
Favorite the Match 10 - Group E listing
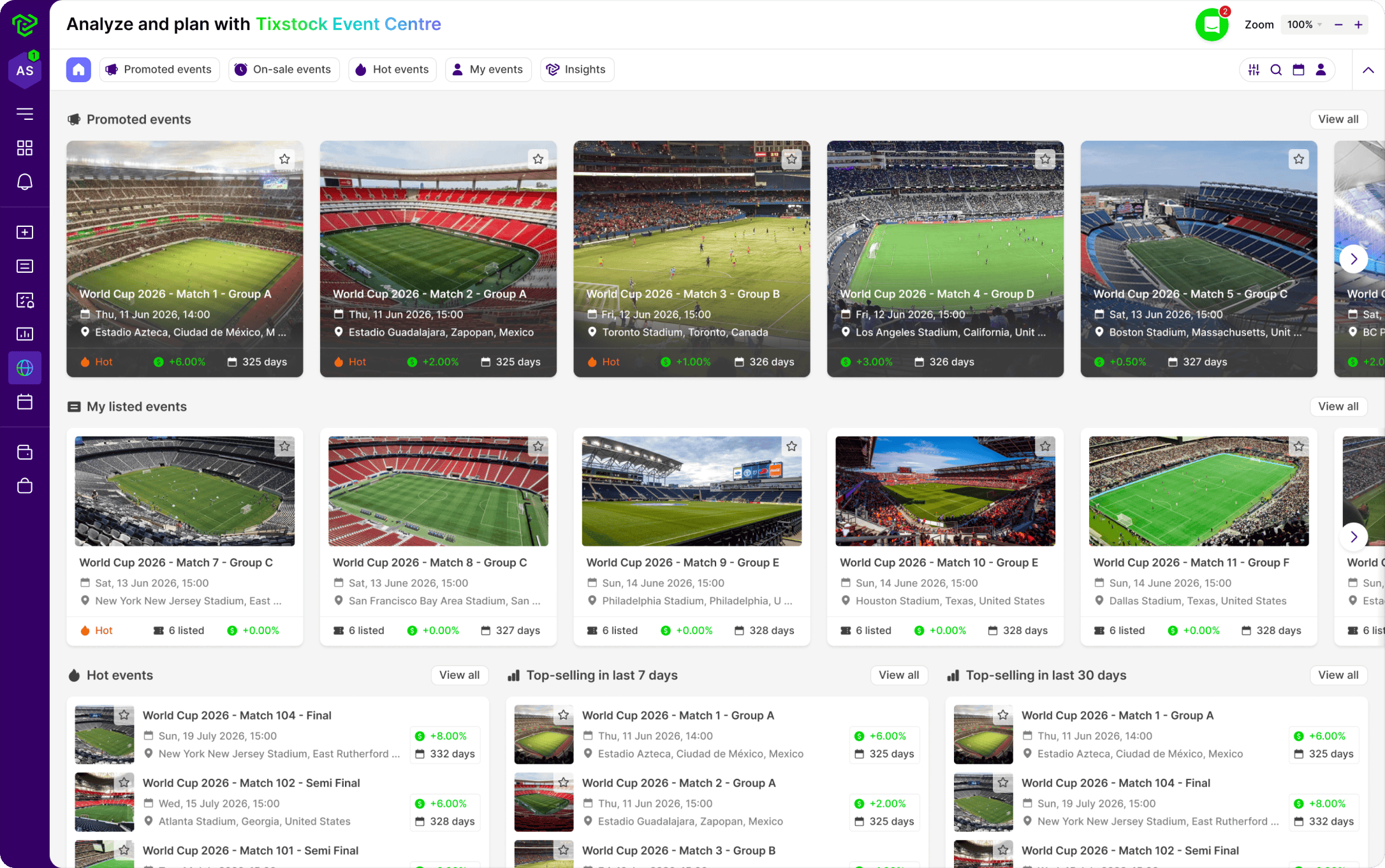click(1045, 446)
